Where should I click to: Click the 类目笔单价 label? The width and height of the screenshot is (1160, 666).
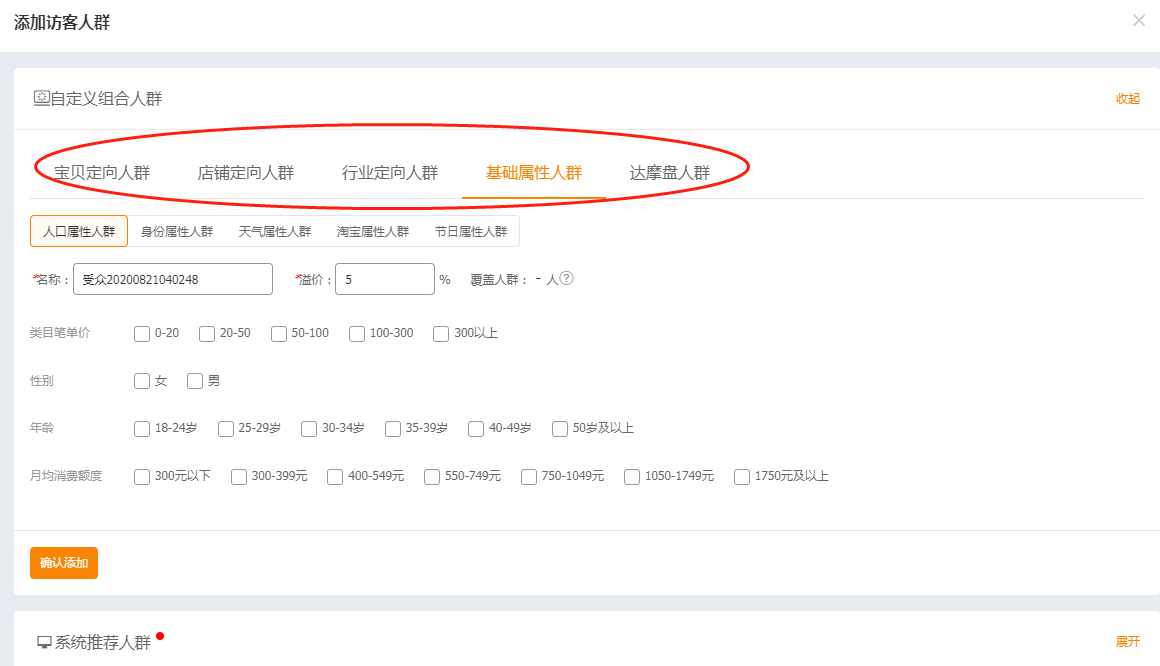point(60,333)
